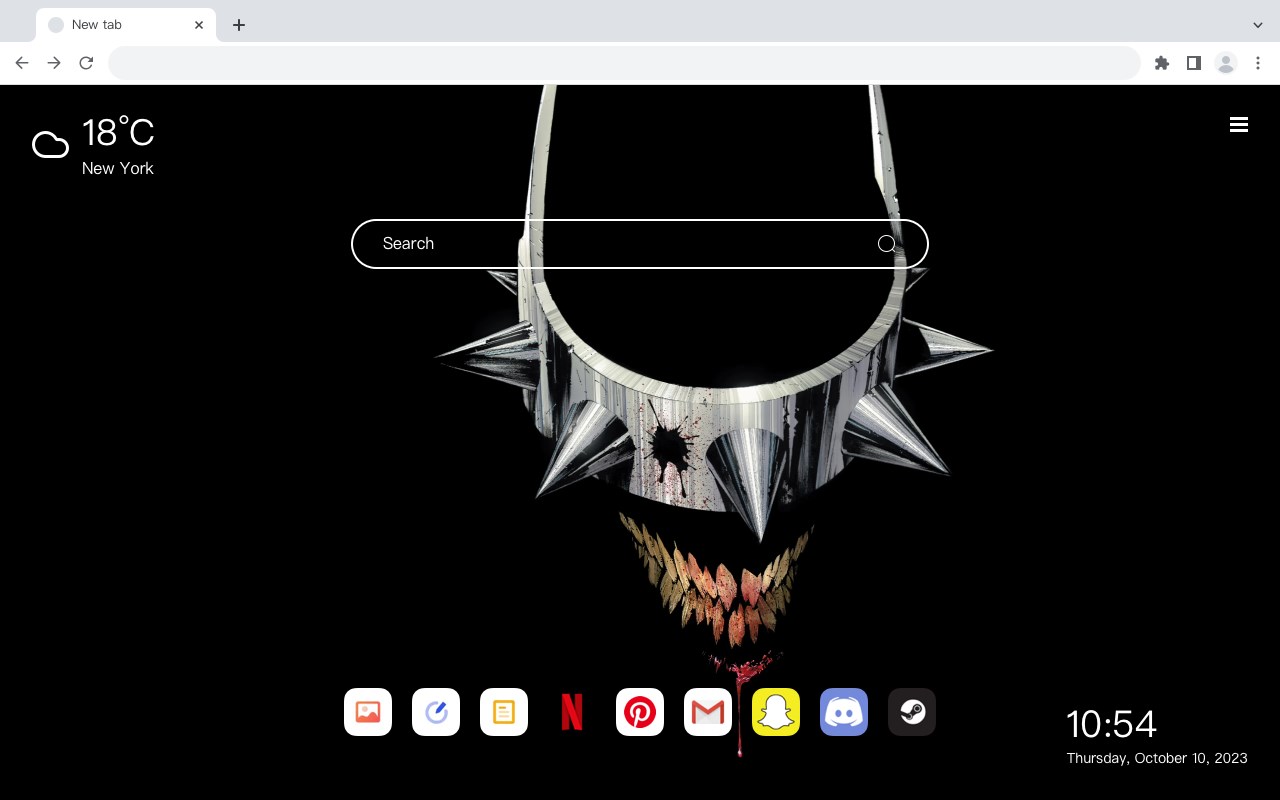The width and height of the screenshot is (1280, 800).
Task: Open a new tab with the plus button
Action: click(239, 25)
